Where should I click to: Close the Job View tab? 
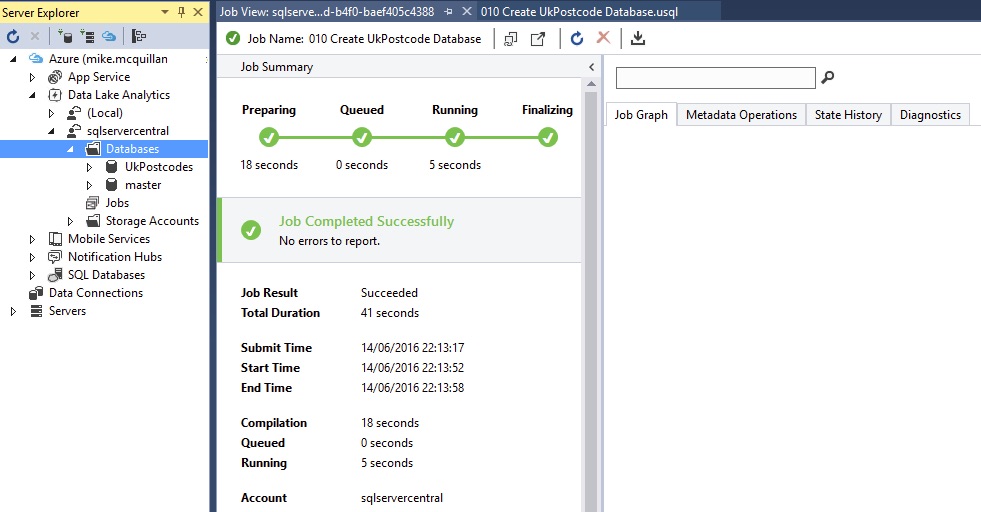(467, 11)
